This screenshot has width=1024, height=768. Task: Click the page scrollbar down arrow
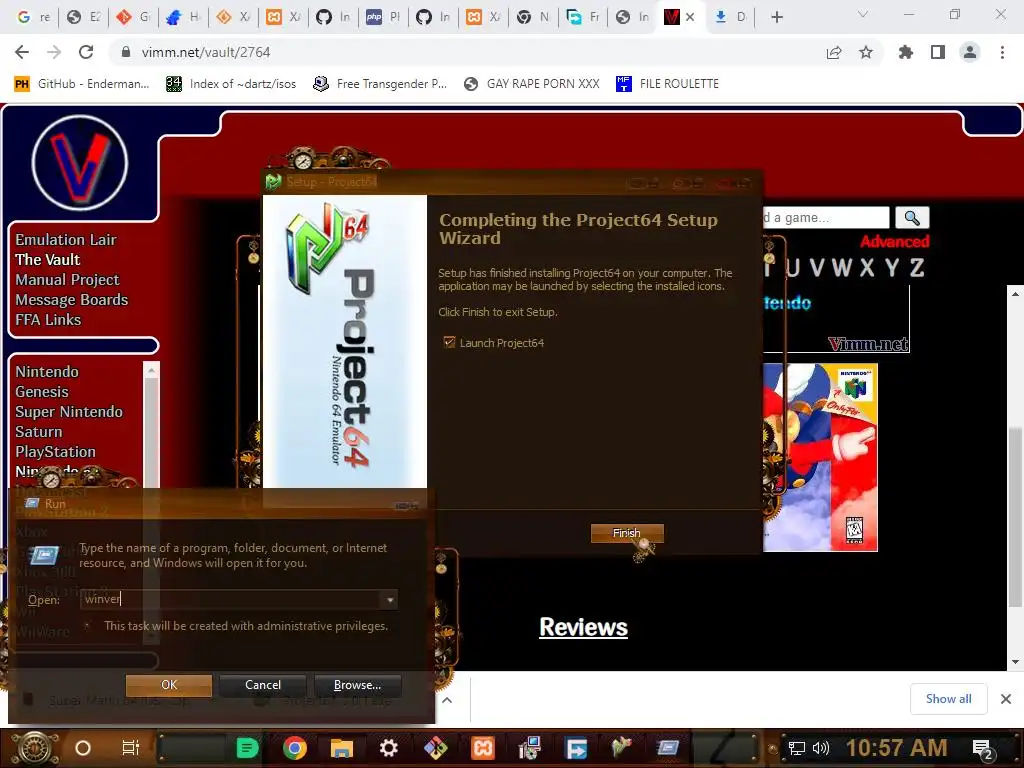pos(1015,662)
